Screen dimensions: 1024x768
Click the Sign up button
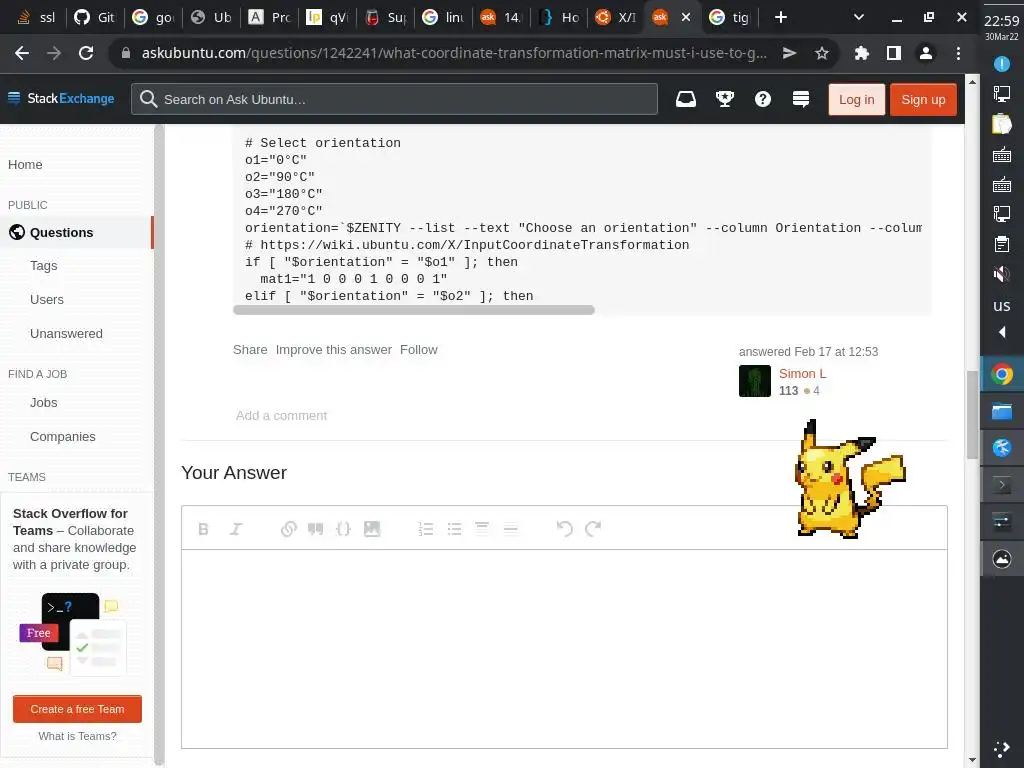click(923, 99)
